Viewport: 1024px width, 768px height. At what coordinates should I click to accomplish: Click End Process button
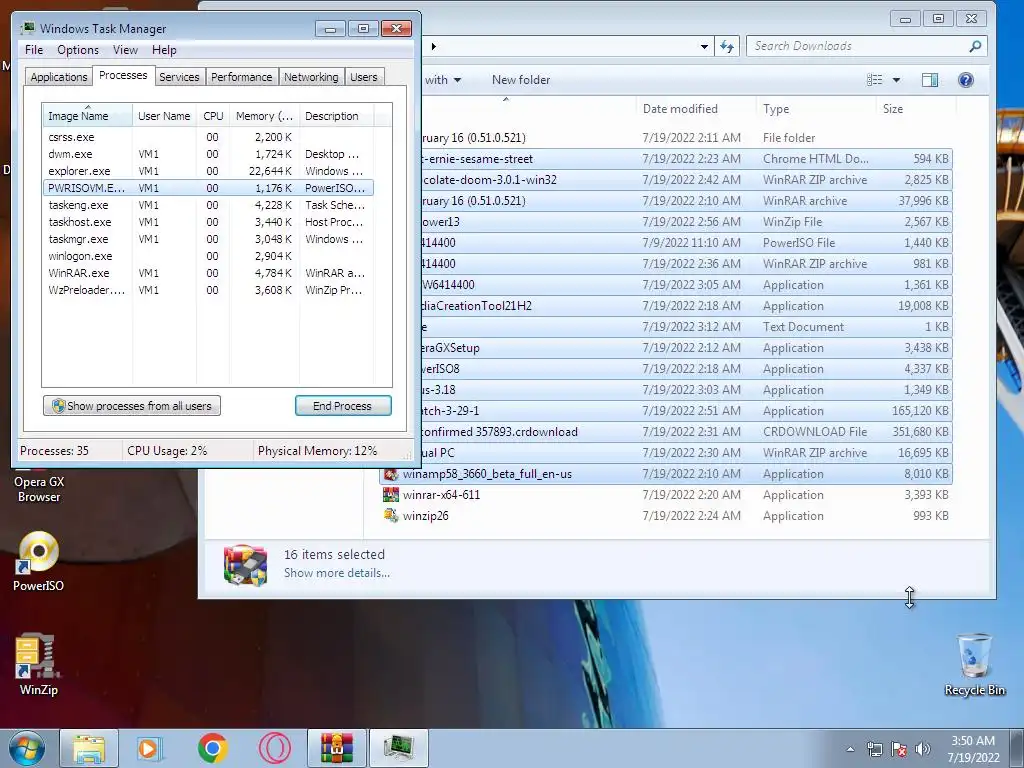coord(343,406)
